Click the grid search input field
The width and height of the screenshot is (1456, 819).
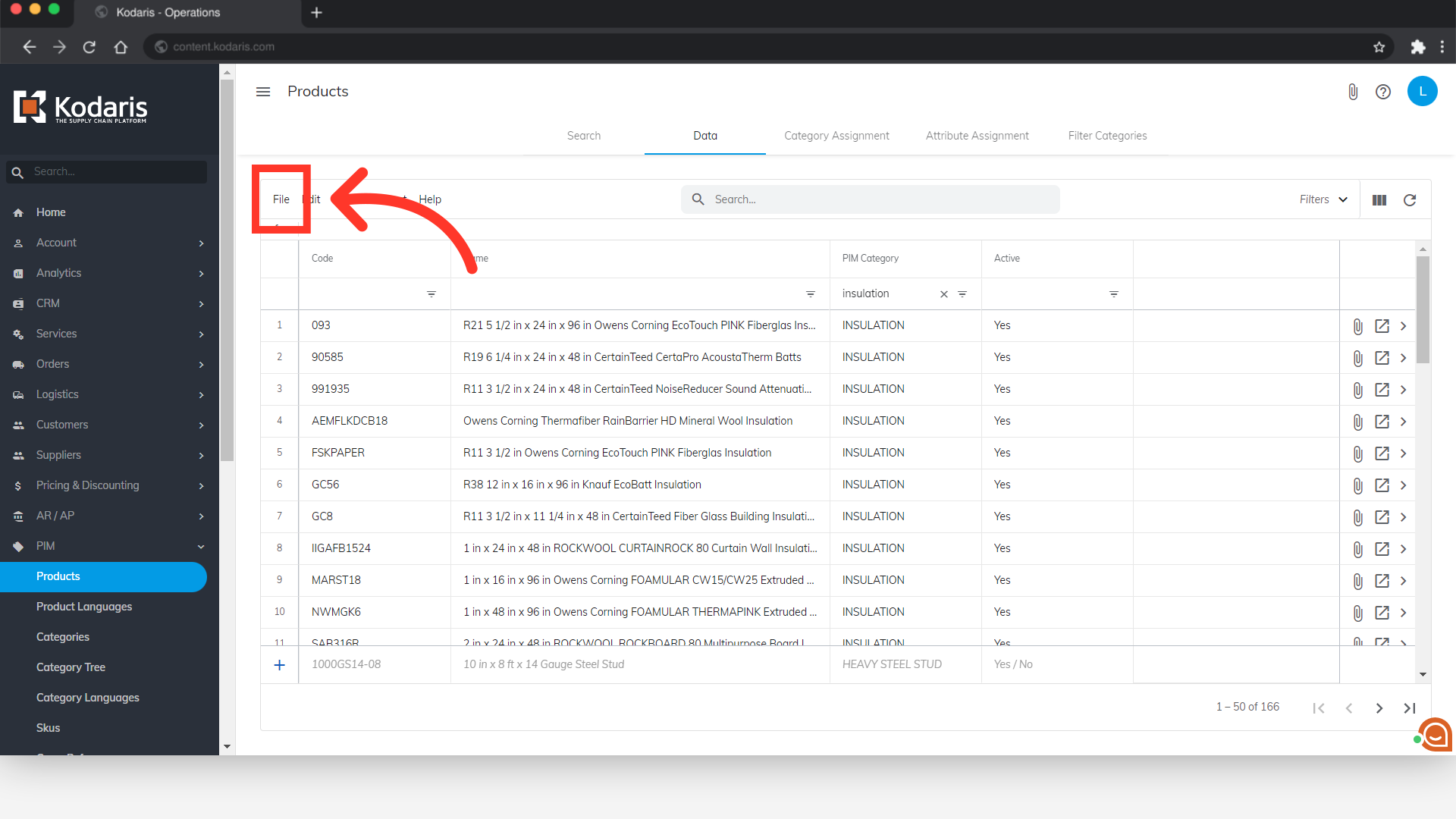pos(872,199)
